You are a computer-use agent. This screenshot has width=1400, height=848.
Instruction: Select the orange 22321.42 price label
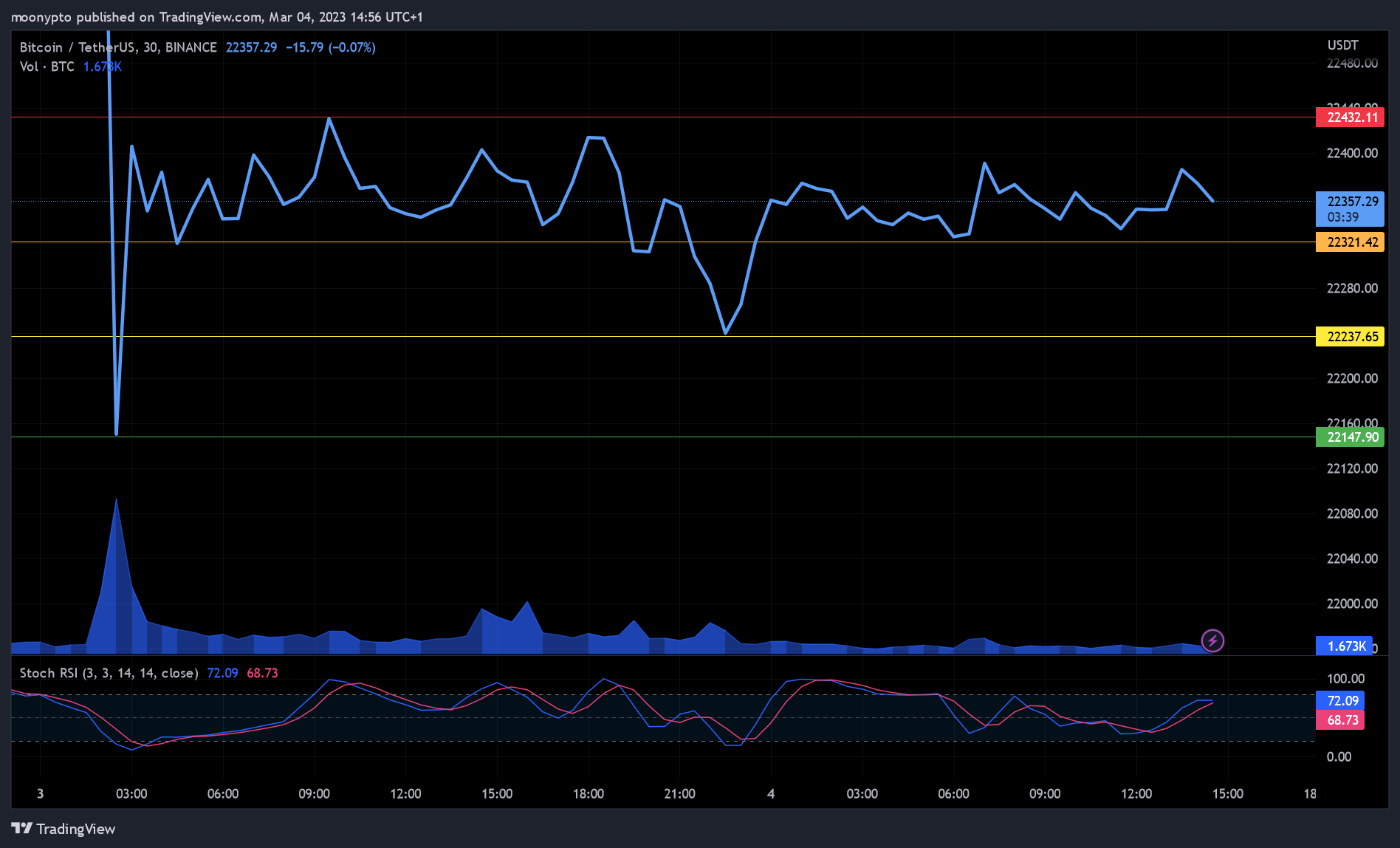[1350, 242]
